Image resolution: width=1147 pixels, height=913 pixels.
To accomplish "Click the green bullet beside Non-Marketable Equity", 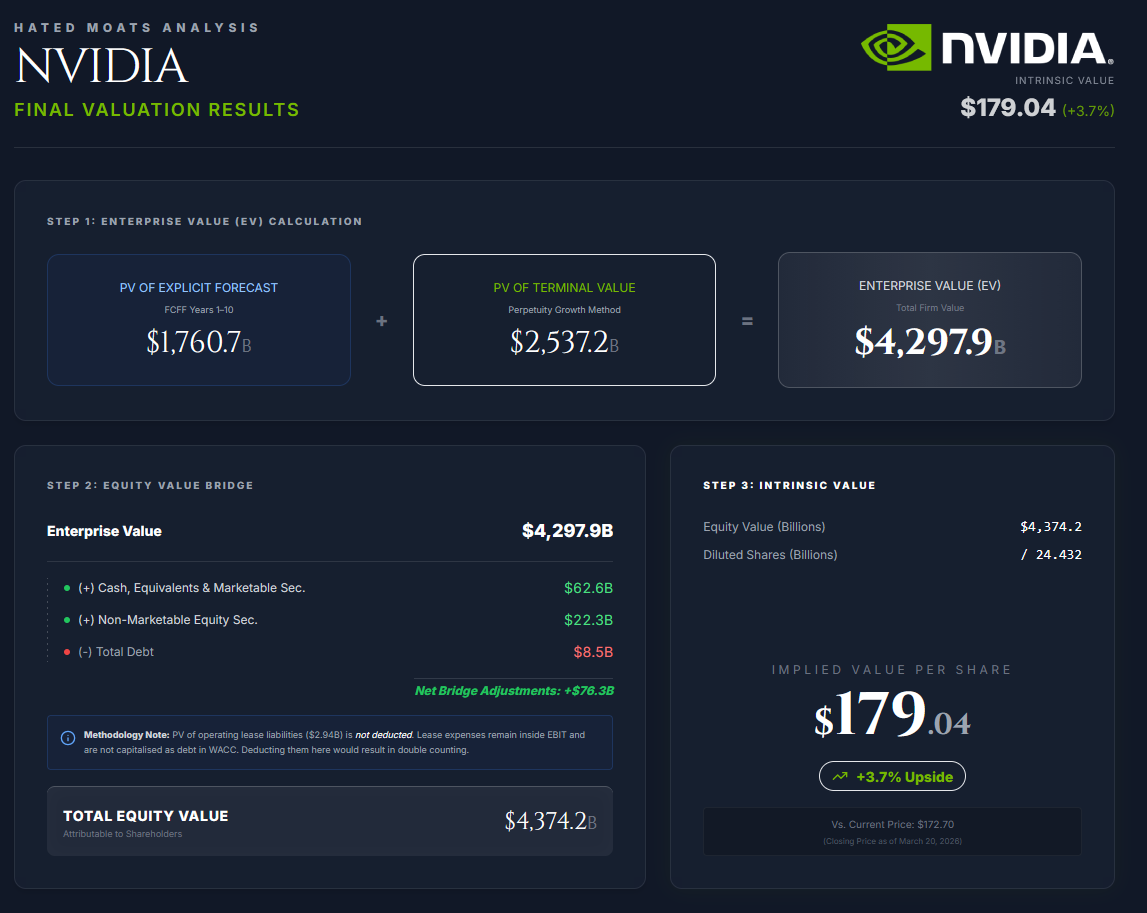I will (67, 620).
